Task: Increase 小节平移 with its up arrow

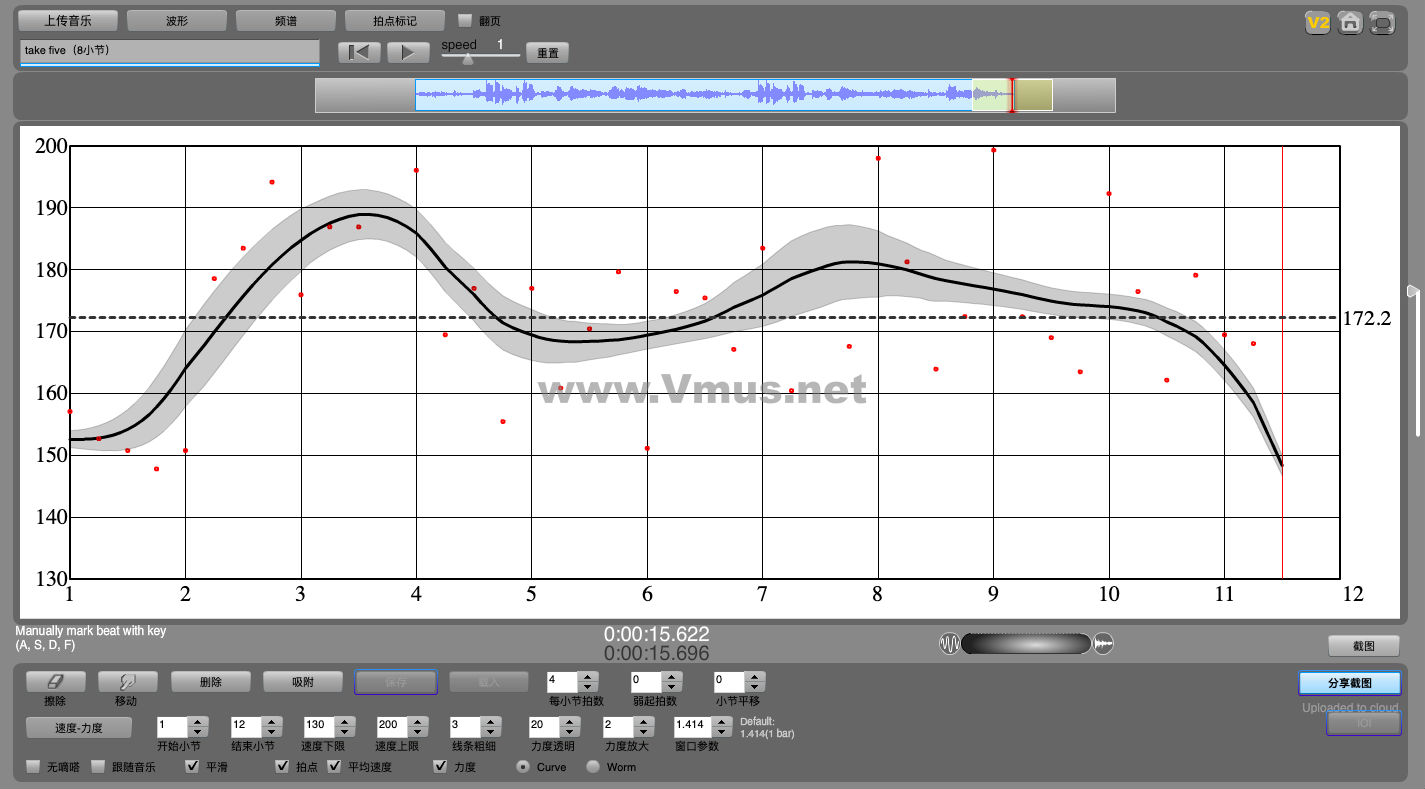Action: pyautogui.click(x=755, y=677)
